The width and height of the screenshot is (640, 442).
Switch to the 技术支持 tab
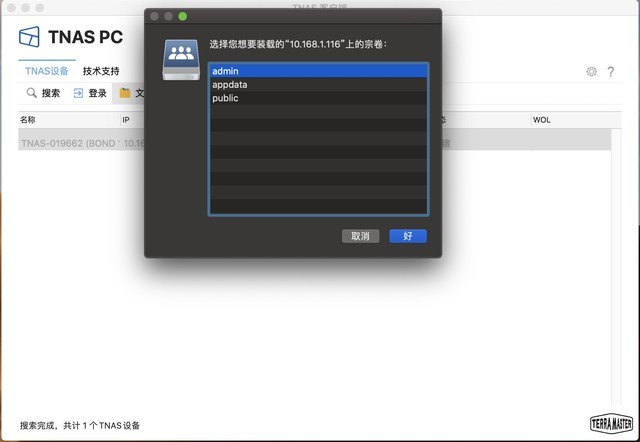[x=101, y=71]
